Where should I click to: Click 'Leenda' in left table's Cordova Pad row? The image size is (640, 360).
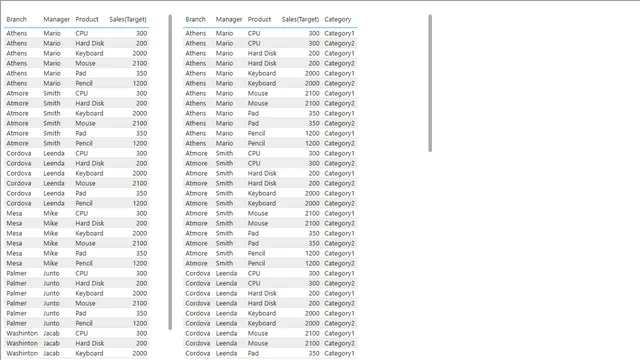coord(54,193)
